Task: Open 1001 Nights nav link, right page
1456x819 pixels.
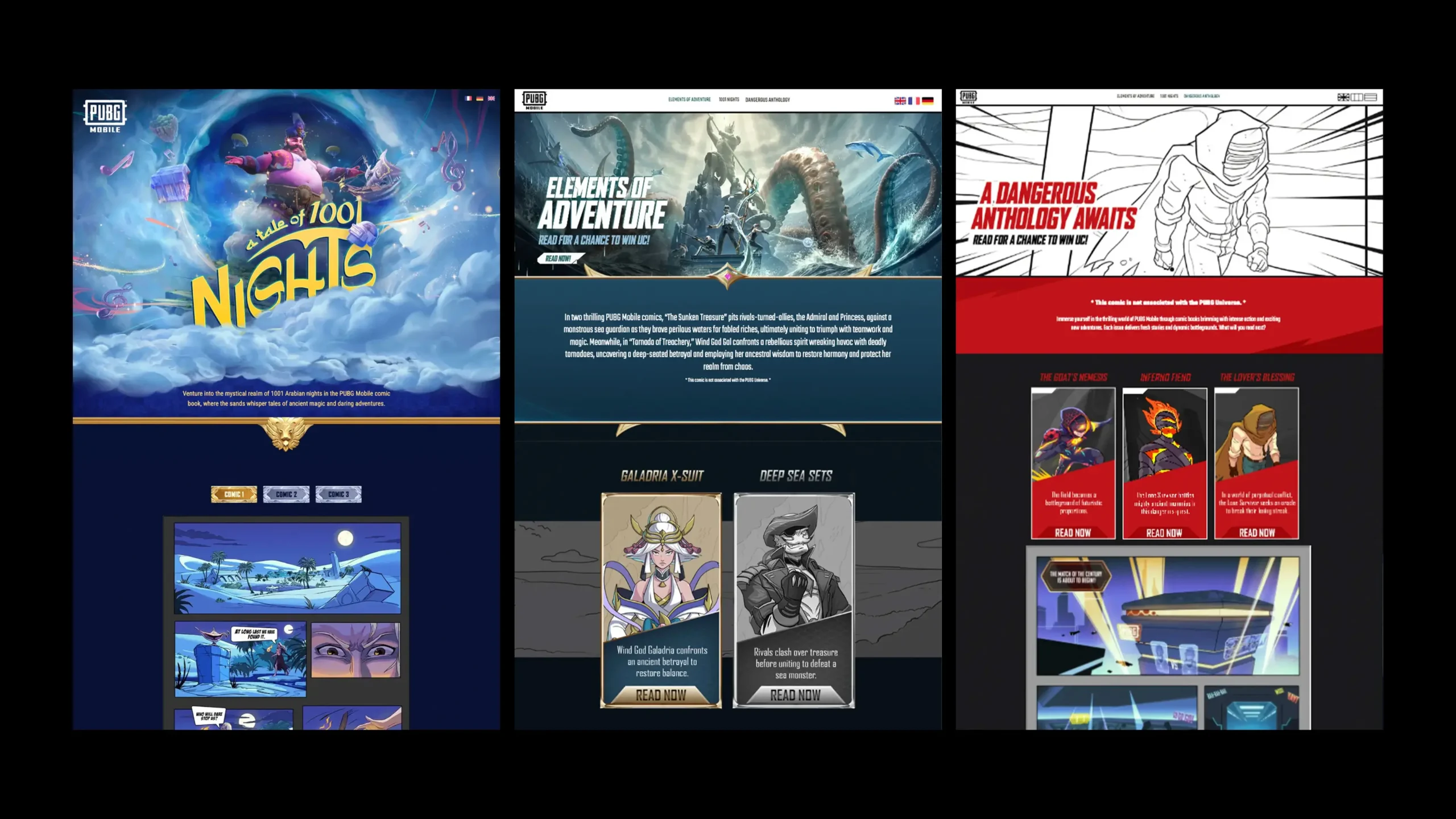Action: [1169, 96]
